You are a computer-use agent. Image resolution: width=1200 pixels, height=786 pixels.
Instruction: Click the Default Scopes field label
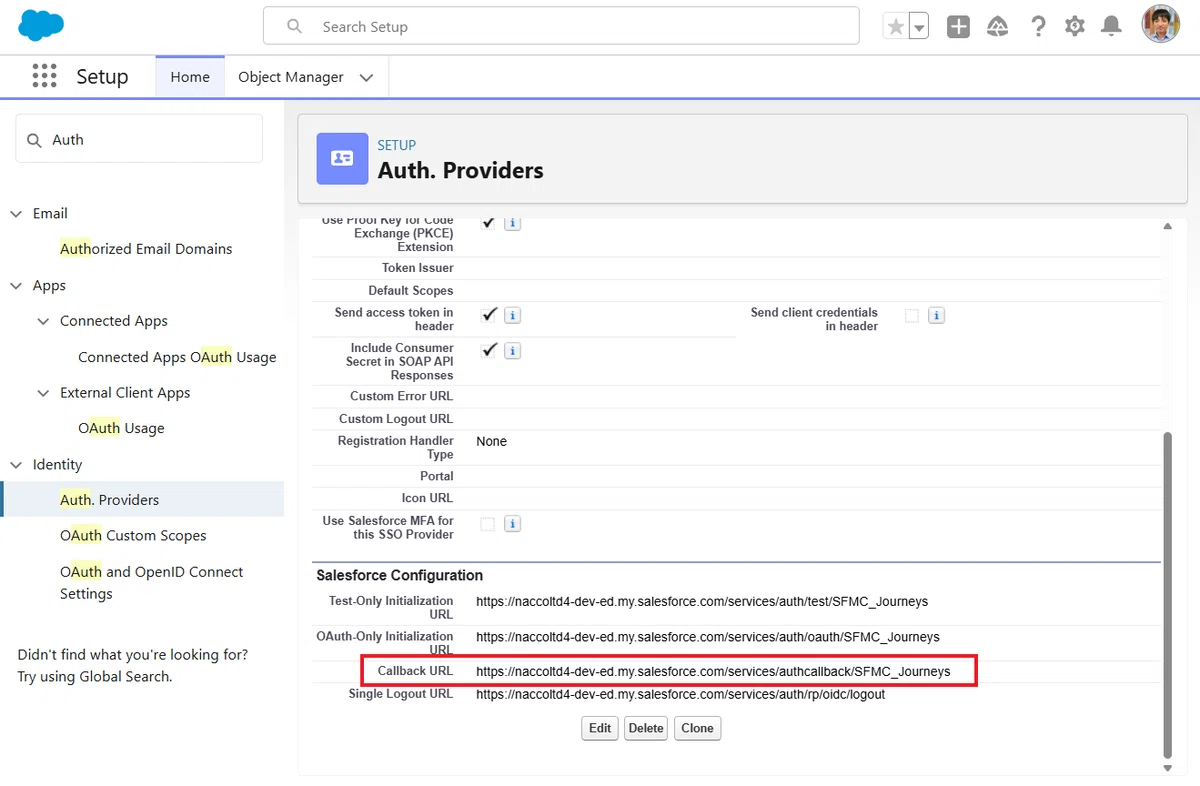(411, 290)
